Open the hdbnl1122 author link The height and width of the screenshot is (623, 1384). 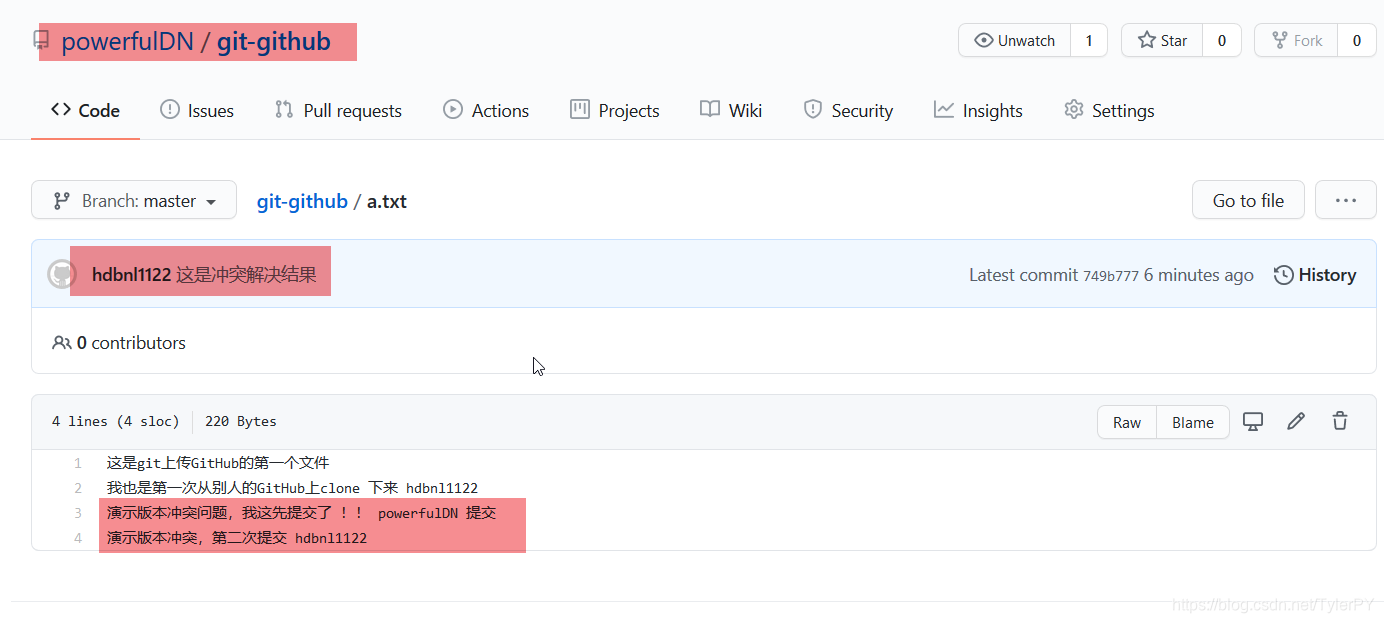(x=131, y=275)
